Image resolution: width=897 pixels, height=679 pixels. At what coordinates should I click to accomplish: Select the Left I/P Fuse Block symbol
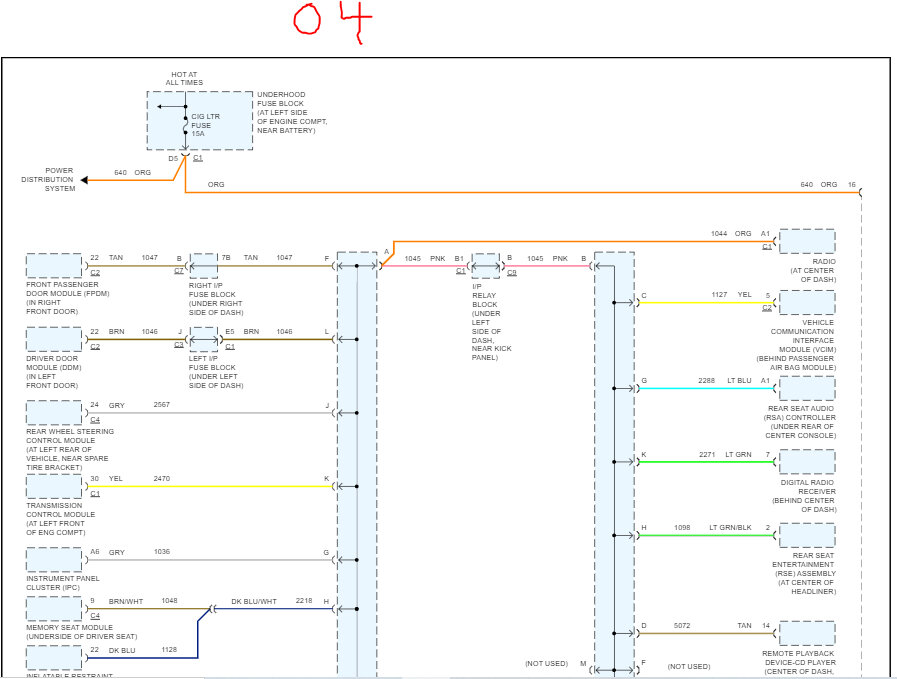(x=203, y=339)
